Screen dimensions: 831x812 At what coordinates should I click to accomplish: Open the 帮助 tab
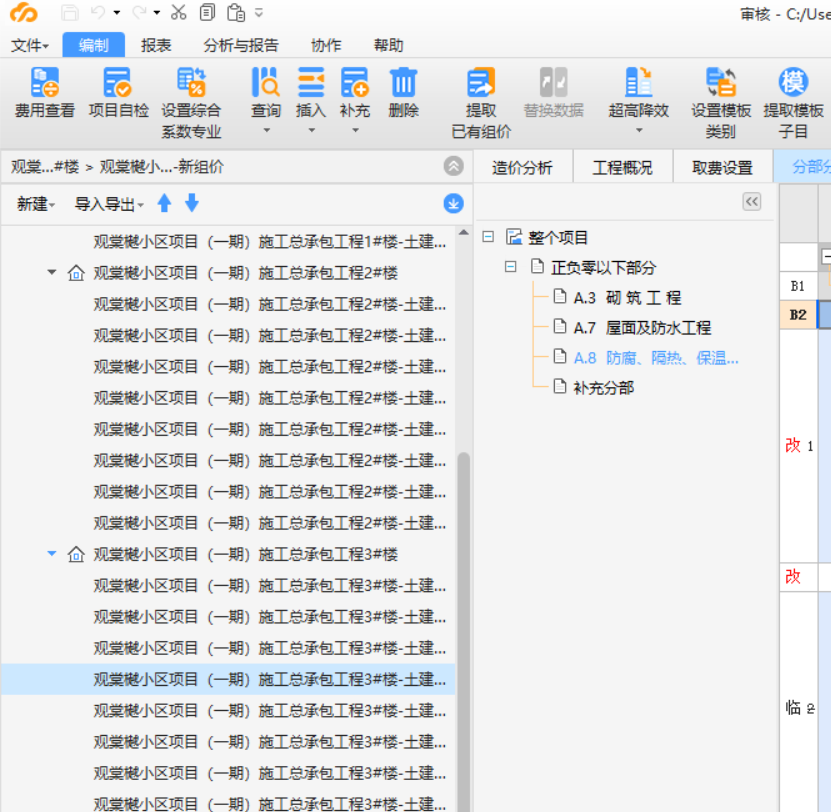click(388, 46)
